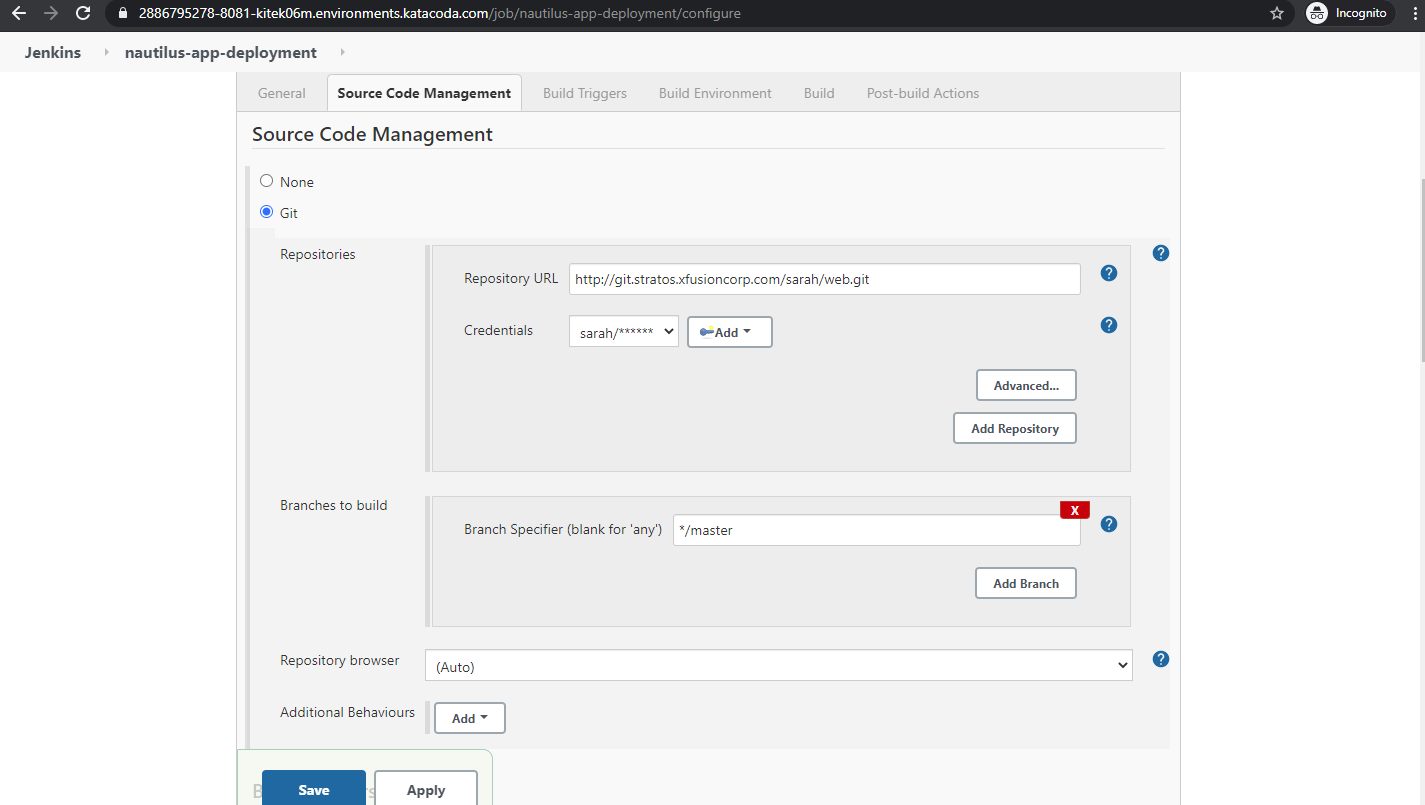Click help icon beside Repository URL

pos(1108,273)
